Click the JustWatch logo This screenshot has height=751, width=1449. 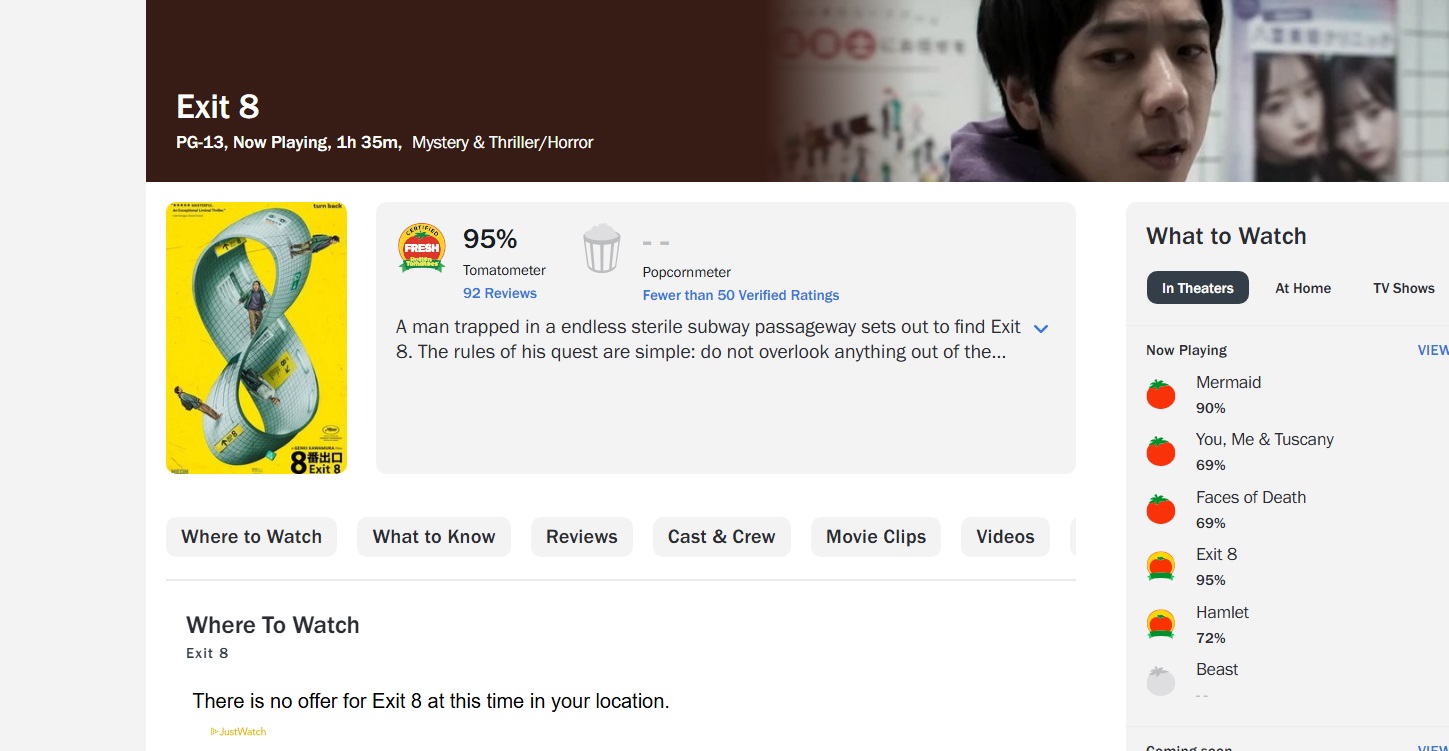click(239, 732)
